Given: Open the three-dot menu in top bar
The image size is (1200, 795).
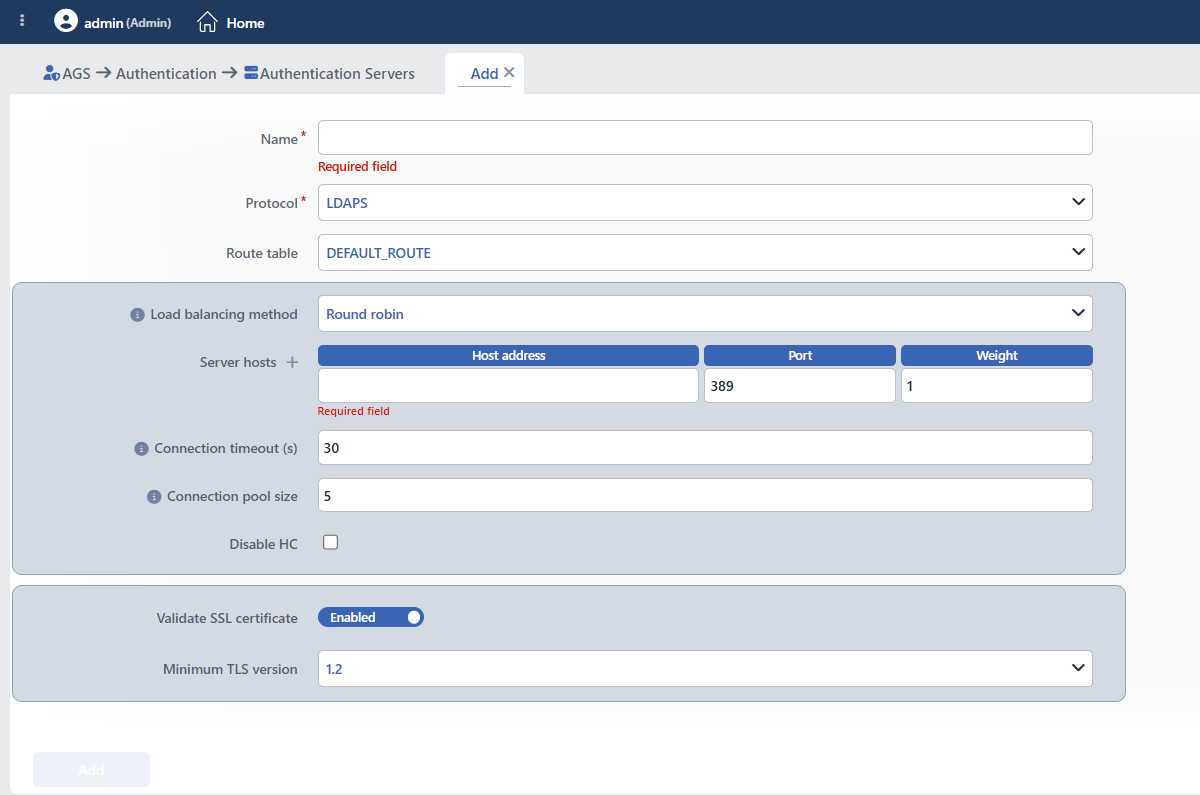Looking at the screenshot, I should 22,21.
